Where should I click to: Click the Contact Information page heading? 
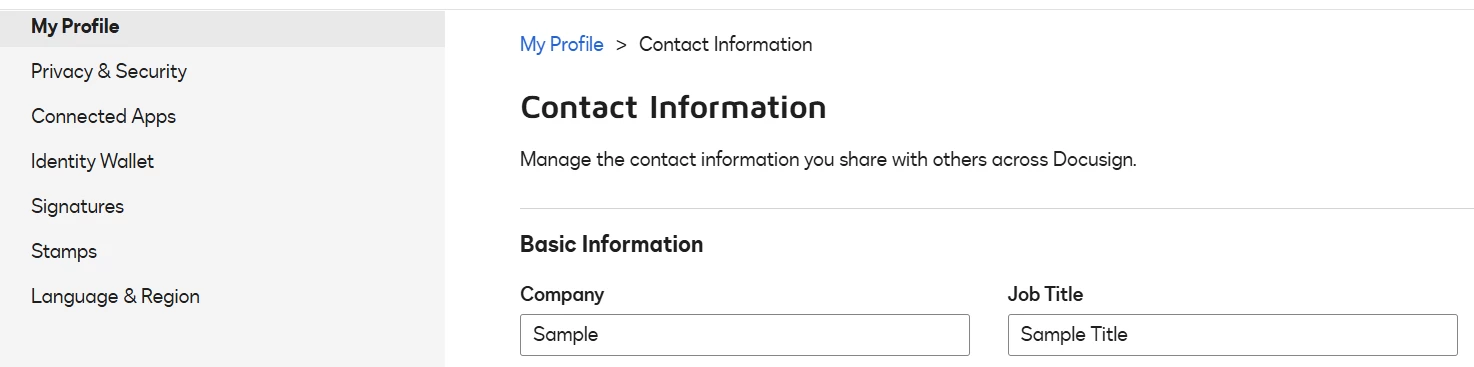pos(673,107)
